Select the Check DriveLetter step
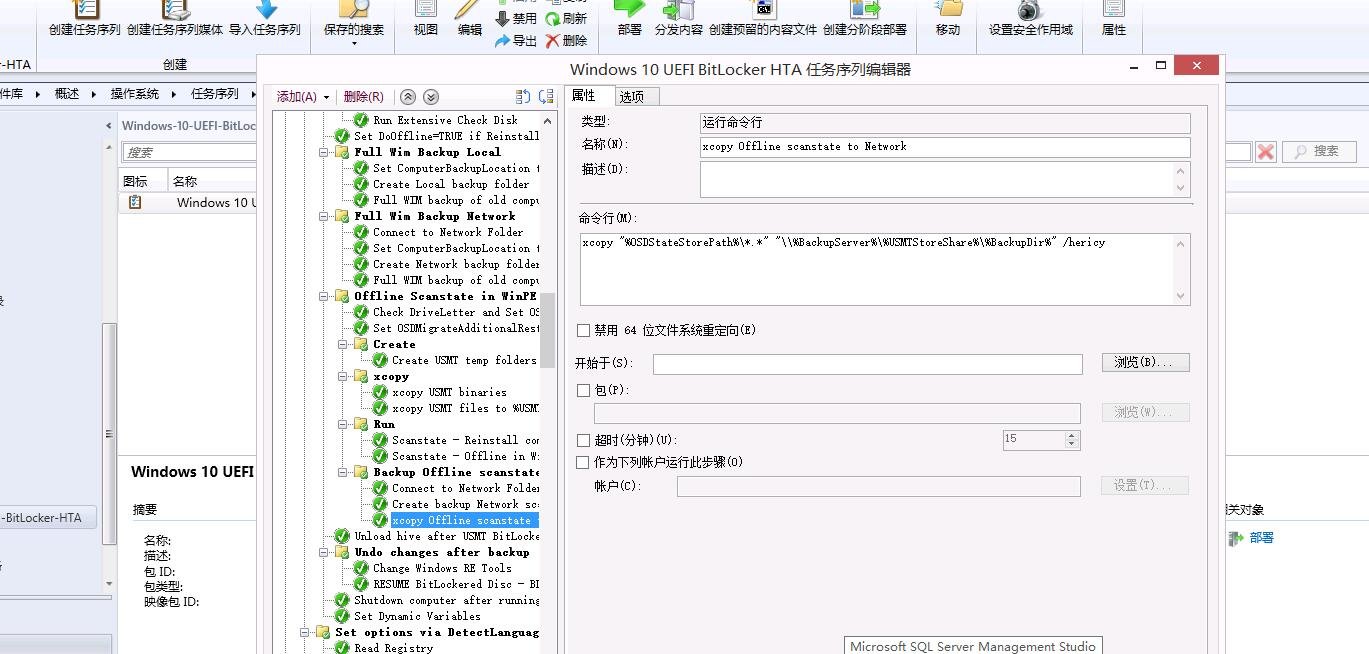 [x=456, y=312]
